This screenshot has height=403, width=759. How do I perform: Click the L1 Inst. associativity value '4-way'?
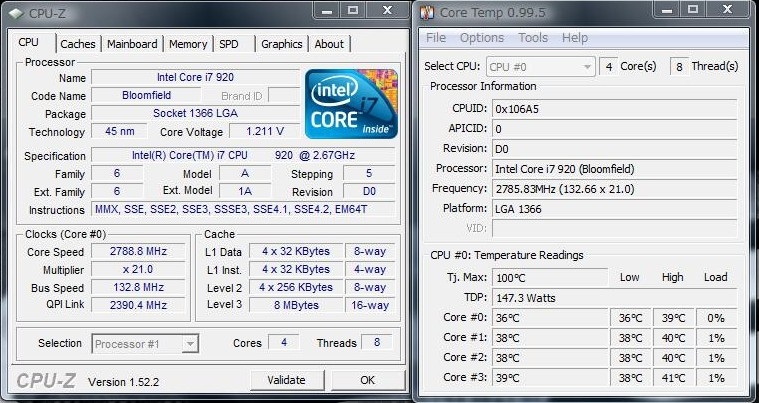point(370,269)
